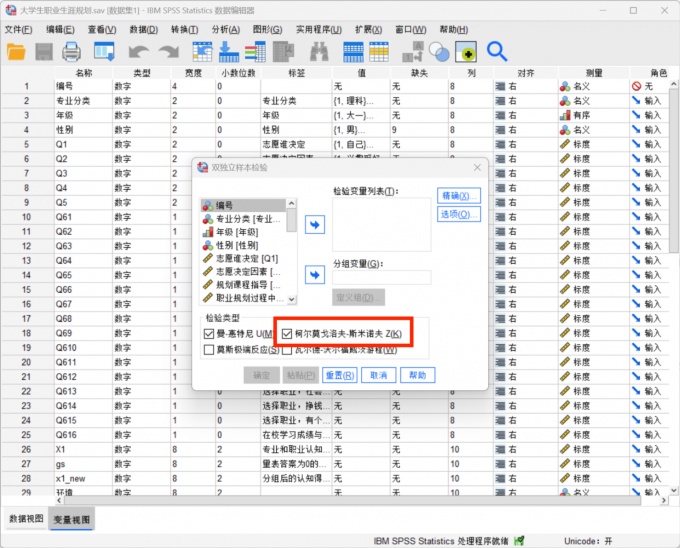
Task: Click the 取消 button in dialog
Action: click(379, 375)
